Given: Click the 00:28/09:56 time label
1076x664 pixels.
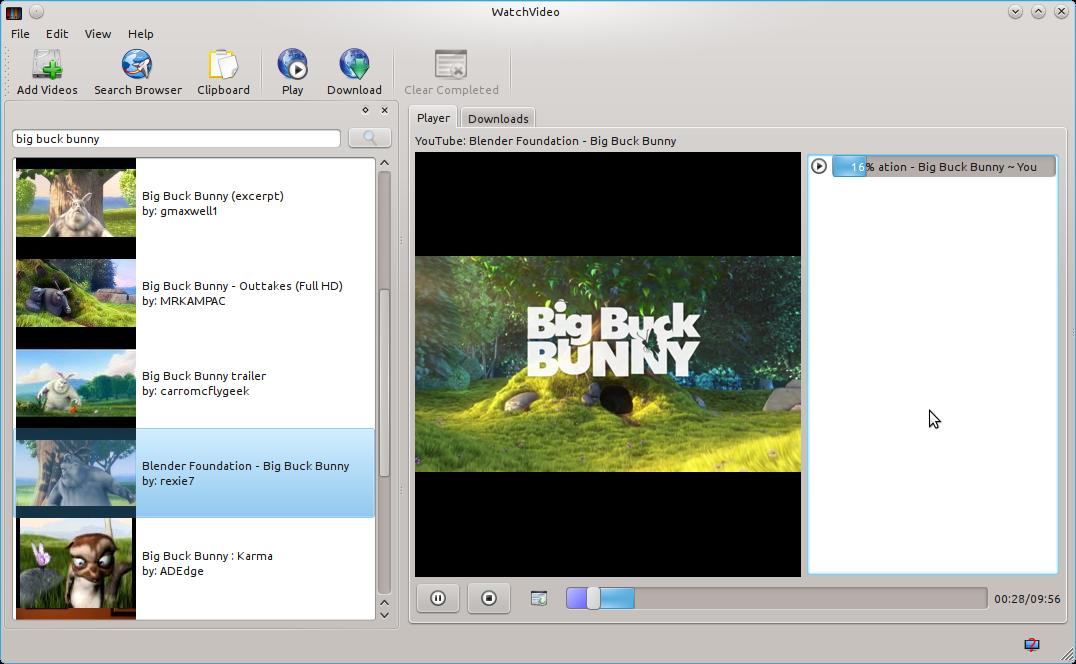Looking at the screenshot, I should (x=1027, y=599).
